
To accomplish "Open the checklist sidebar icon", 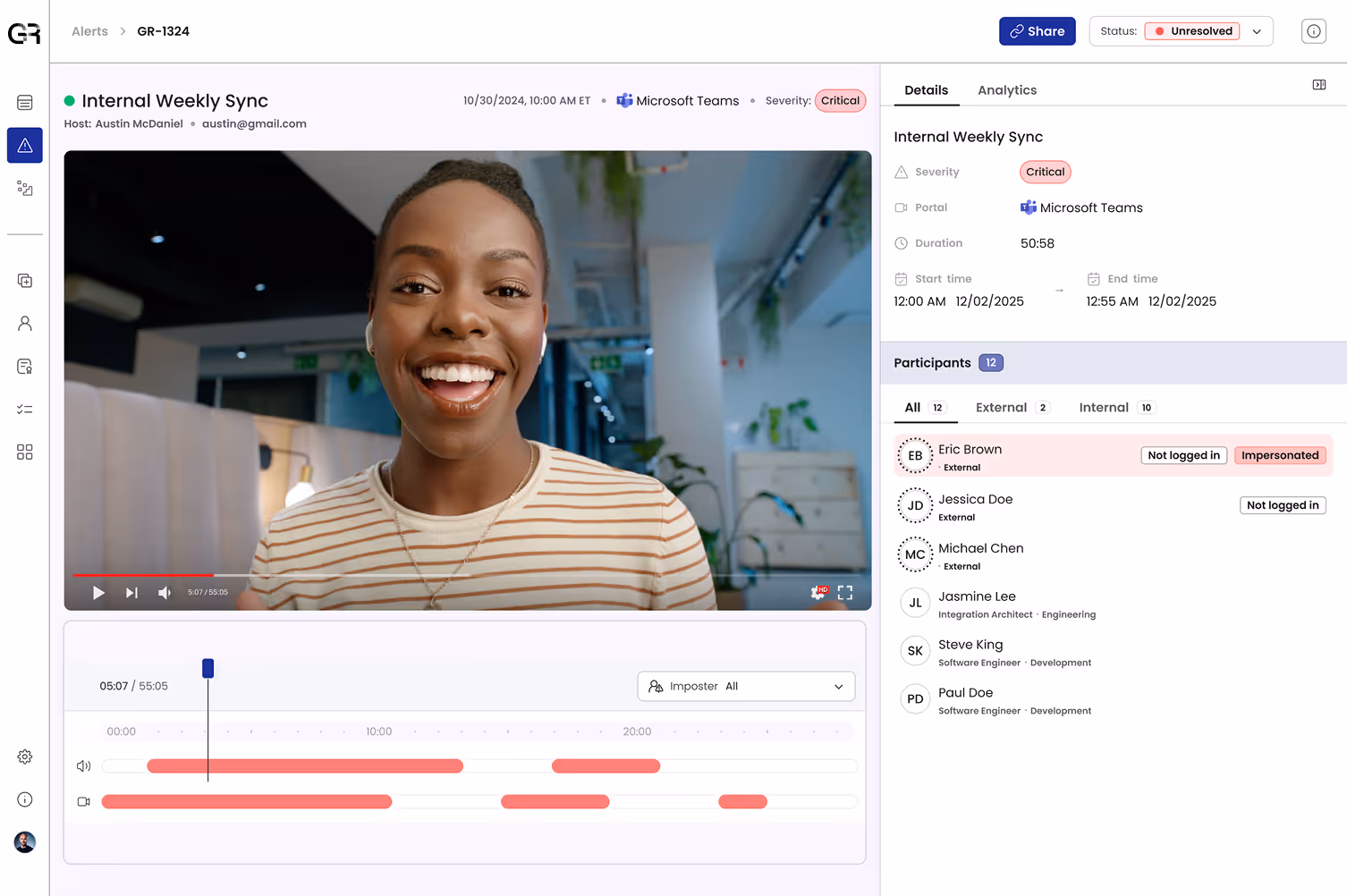I will point(25,410).
